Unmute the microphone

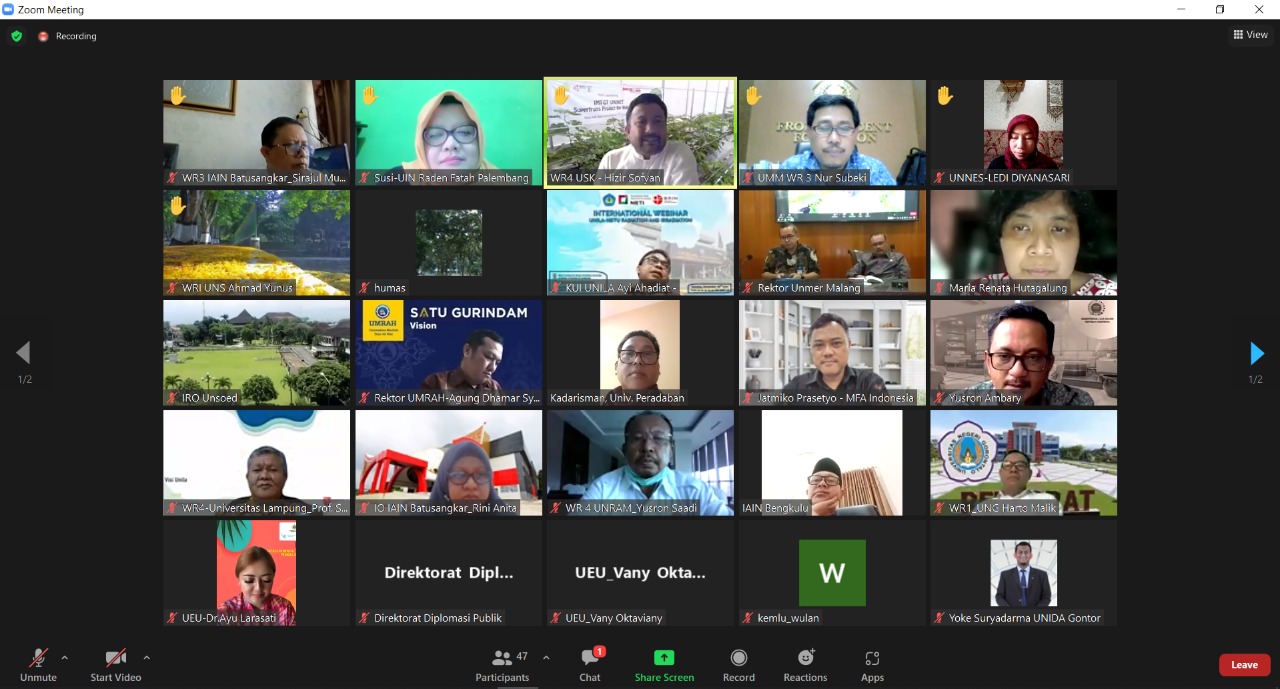[38, 665]
